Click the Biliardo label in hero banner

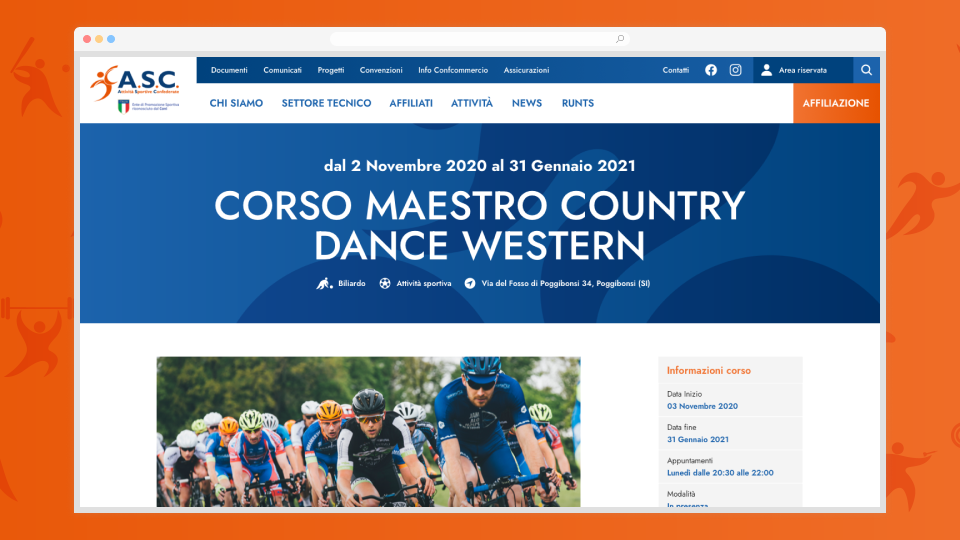coord(352,283)
